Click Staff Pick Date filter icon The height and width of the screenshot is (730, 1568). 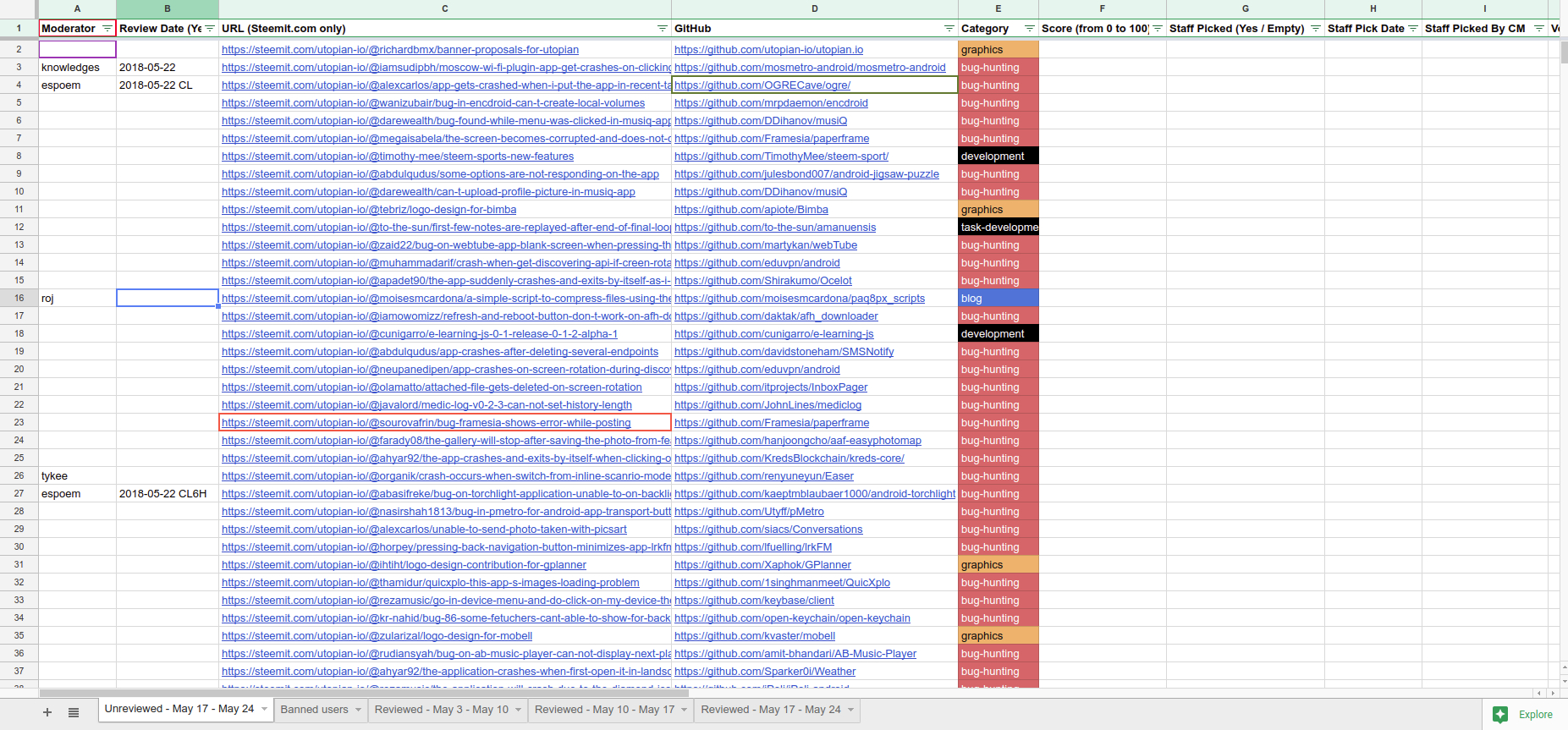[x=1413, y=29]
